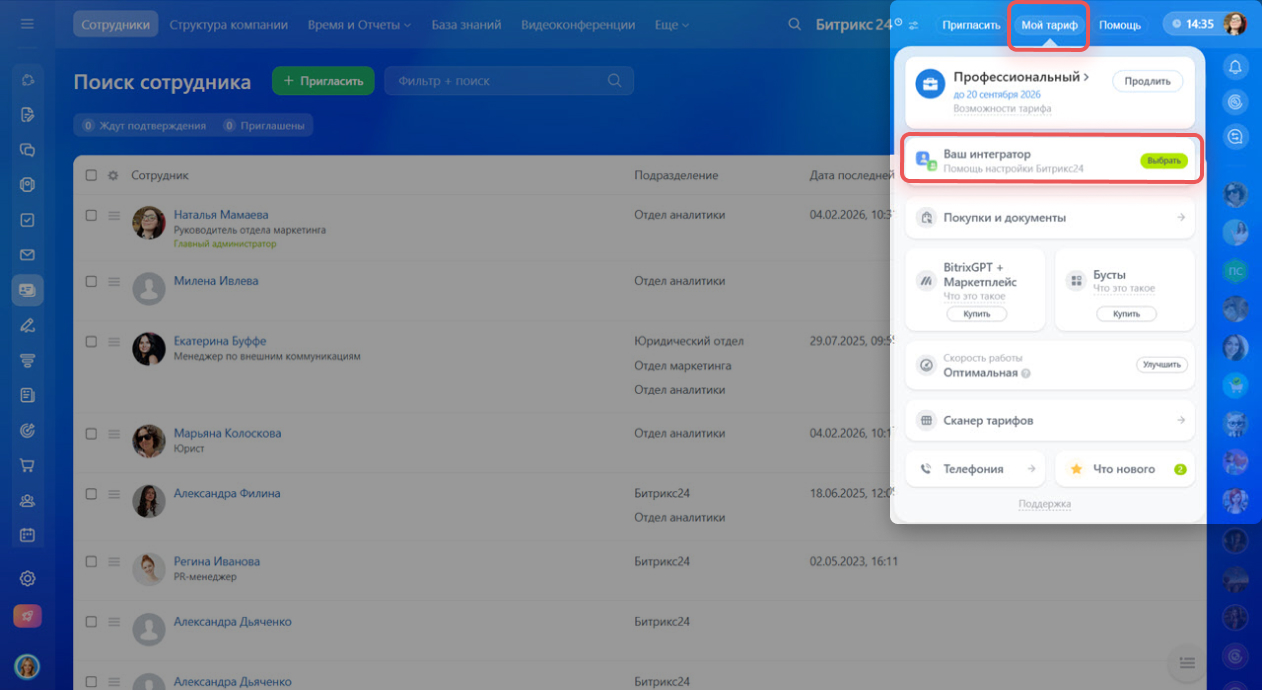Open the calendar icon in left sidebar
This screenshot has width=1262, height=691.
pyautogui.click(x=28, y=535)
